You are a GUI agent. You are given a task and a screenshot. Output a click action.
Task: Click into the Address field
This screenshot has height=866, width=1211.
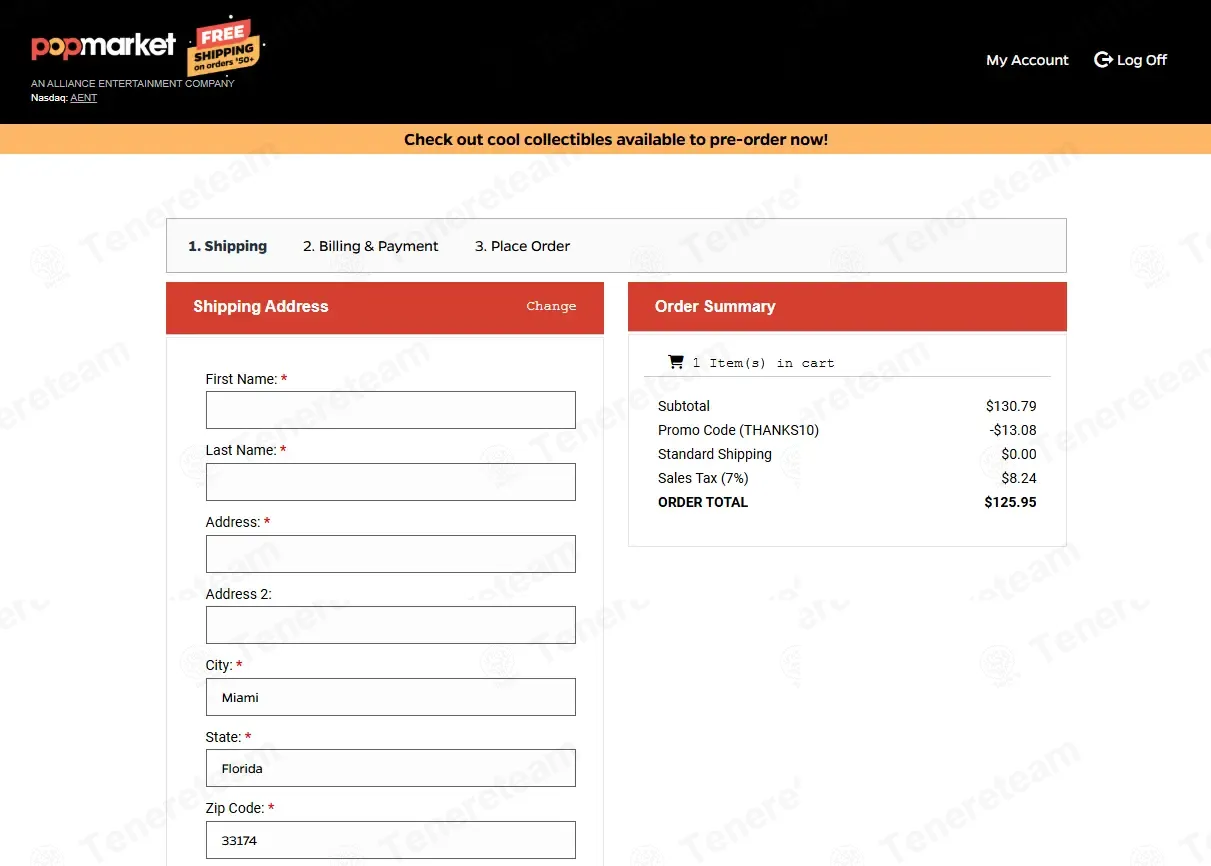coord(391,554)
